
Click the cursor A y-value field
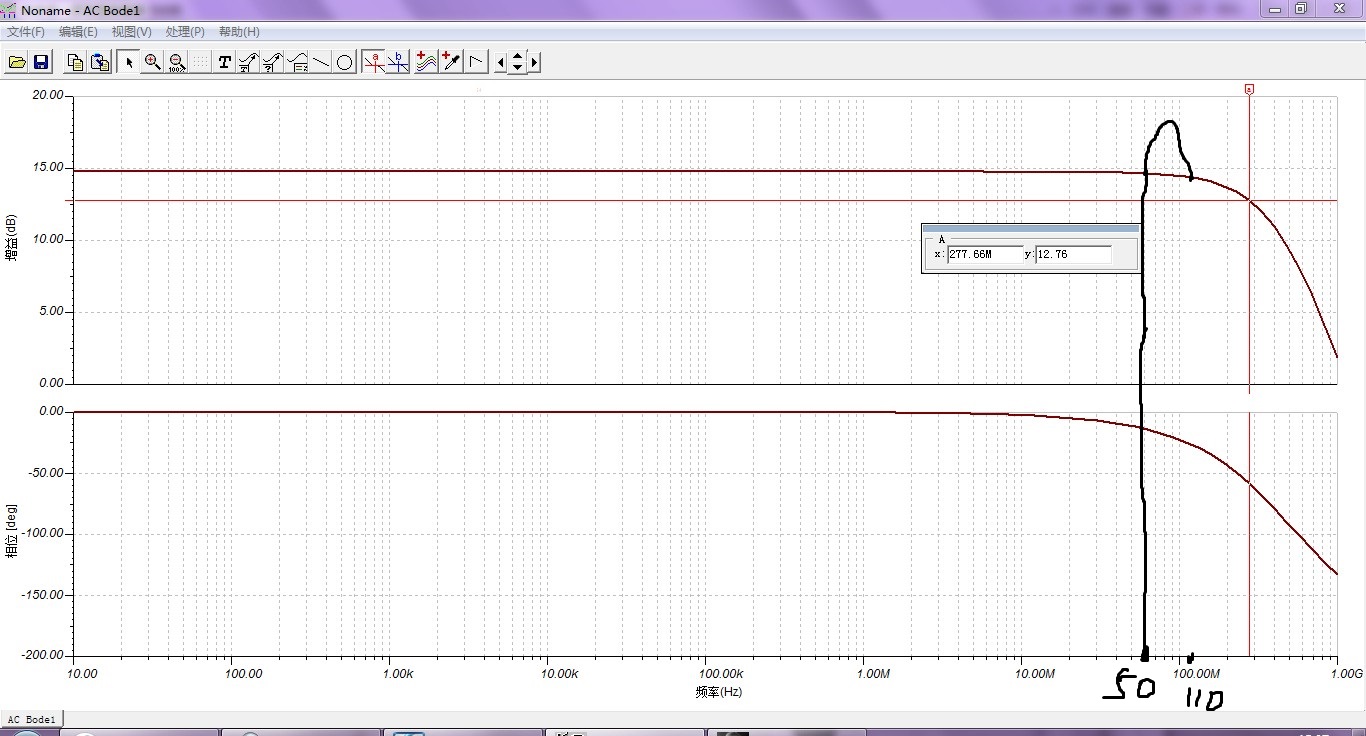pos(1074,254)
